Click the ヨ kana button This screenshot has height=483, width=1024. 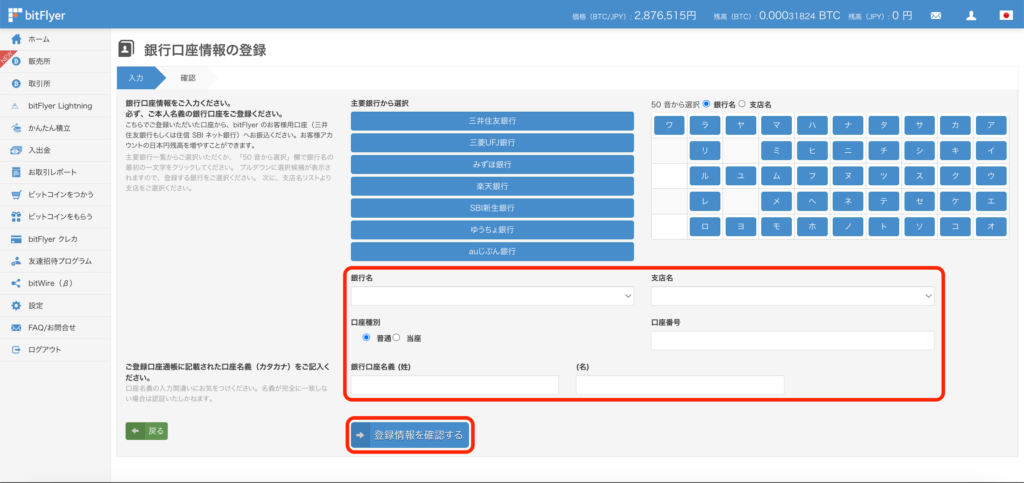click(741, 226)
